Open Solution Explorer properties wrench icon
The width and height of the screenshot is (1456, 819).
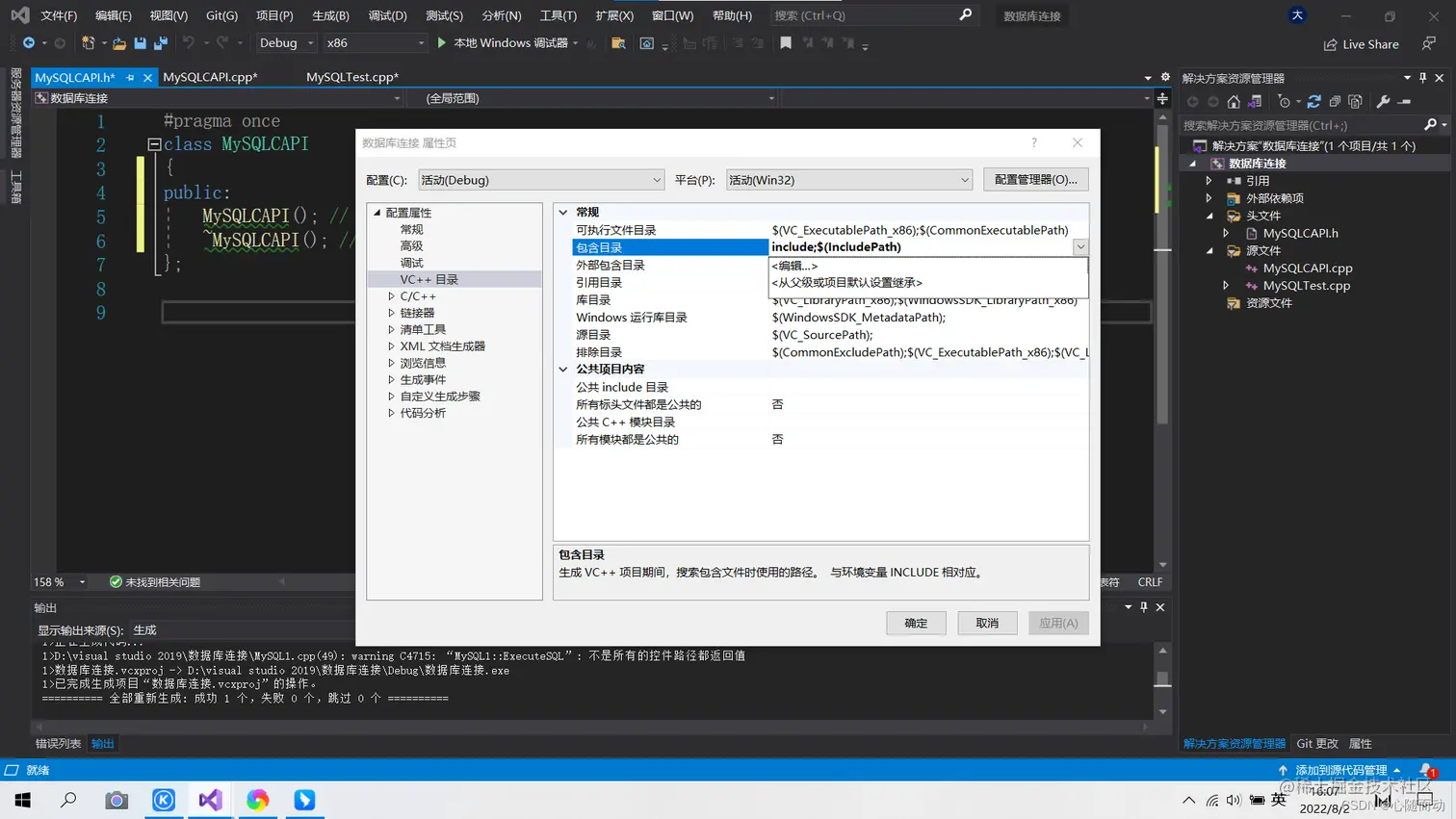pos(1384,101)
